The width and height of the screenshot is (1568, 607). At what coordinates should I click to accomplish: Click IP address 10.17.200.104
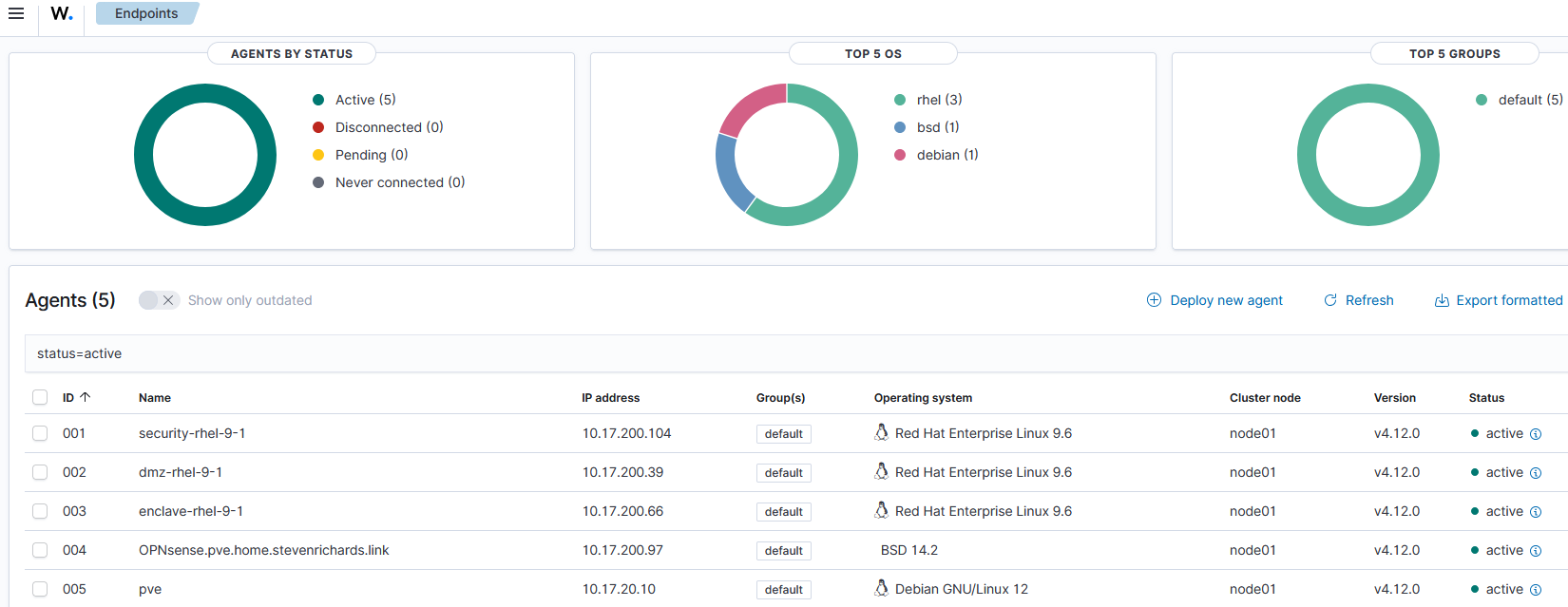pyautogui.click(x=627, y=433)
